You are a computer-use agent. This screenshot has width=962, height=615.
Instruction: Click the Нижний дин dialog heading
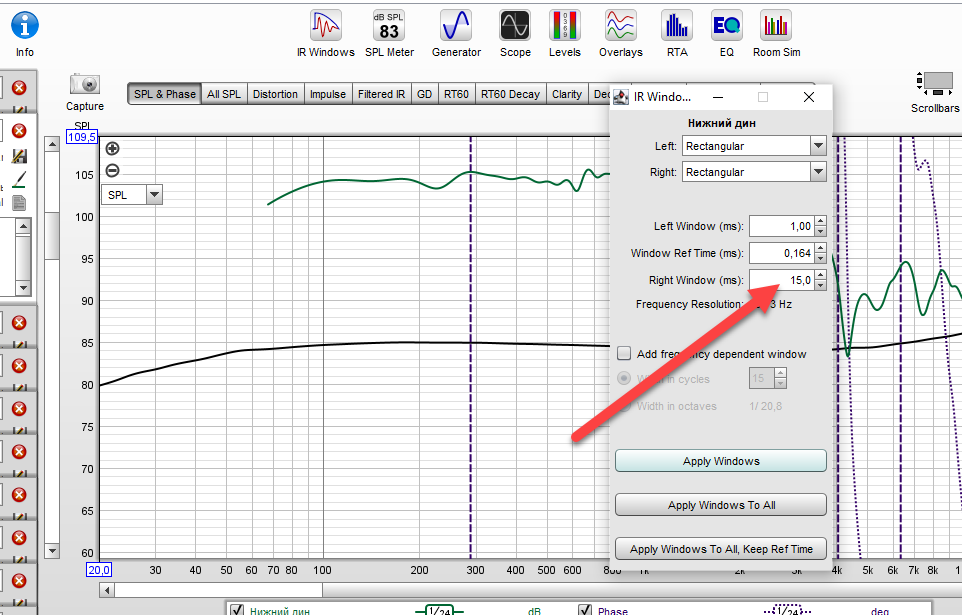point(722,123)
